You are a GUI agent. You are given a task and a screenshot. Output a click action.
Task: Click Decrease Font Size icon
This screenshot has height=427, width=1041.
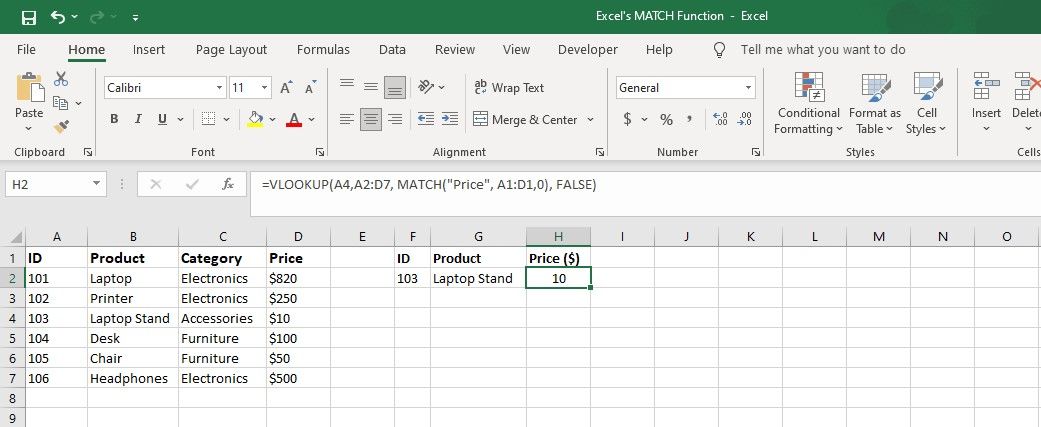point(310,88)
